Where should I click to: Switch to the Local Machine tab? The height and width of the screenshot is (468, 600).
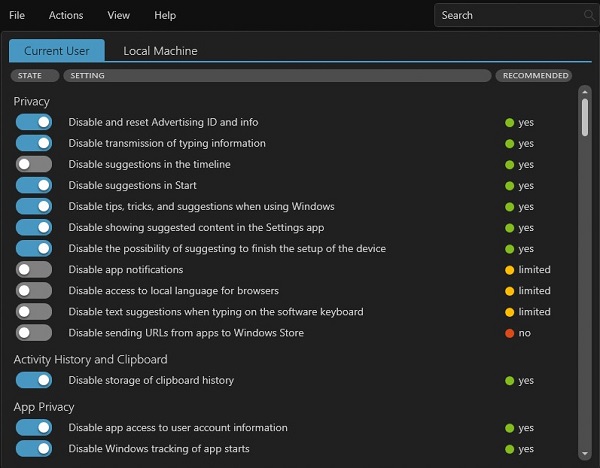coord(160,51)
